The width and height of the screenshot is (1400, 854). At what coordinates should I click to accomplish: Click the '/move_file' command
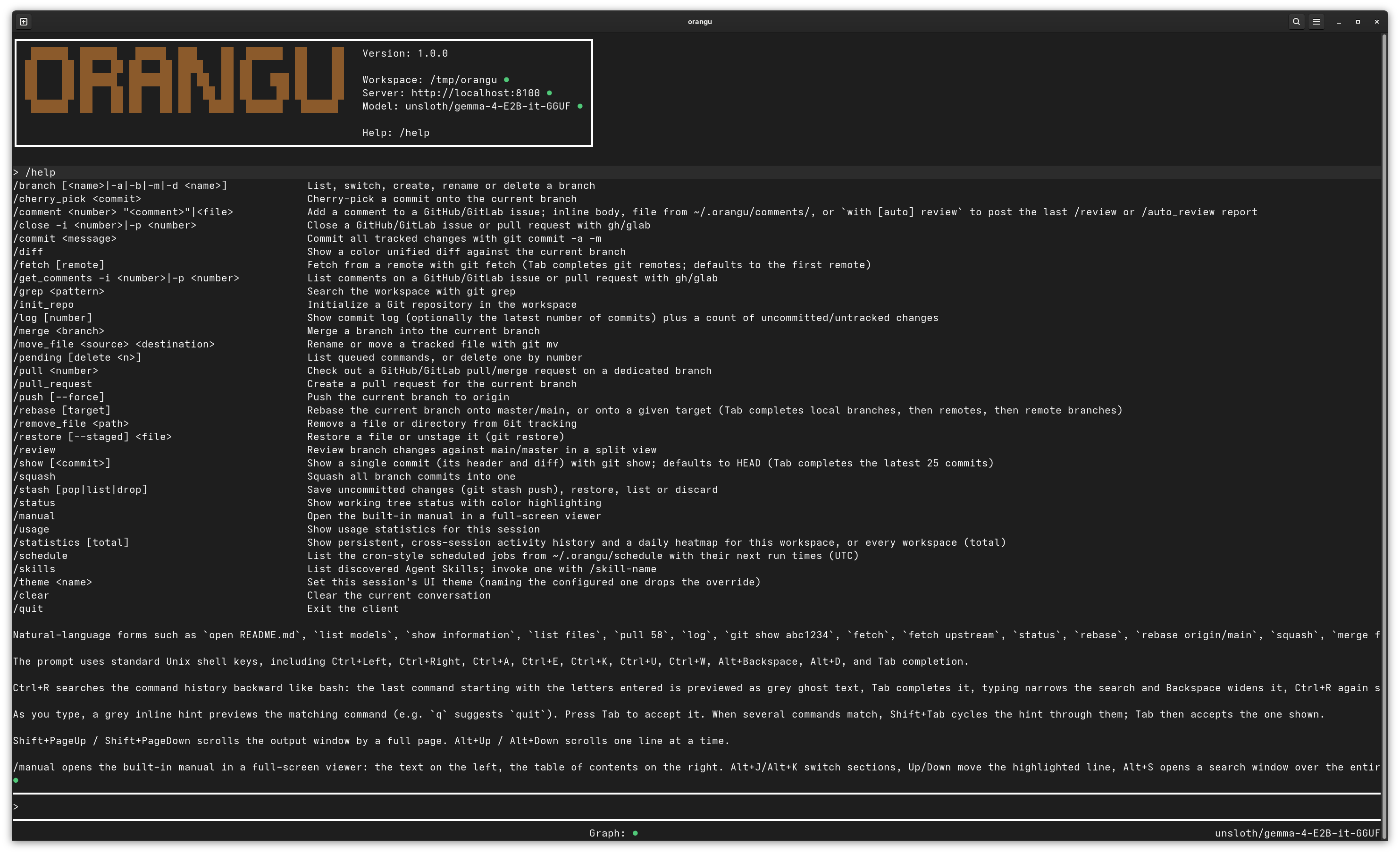[x=114, y=344]
